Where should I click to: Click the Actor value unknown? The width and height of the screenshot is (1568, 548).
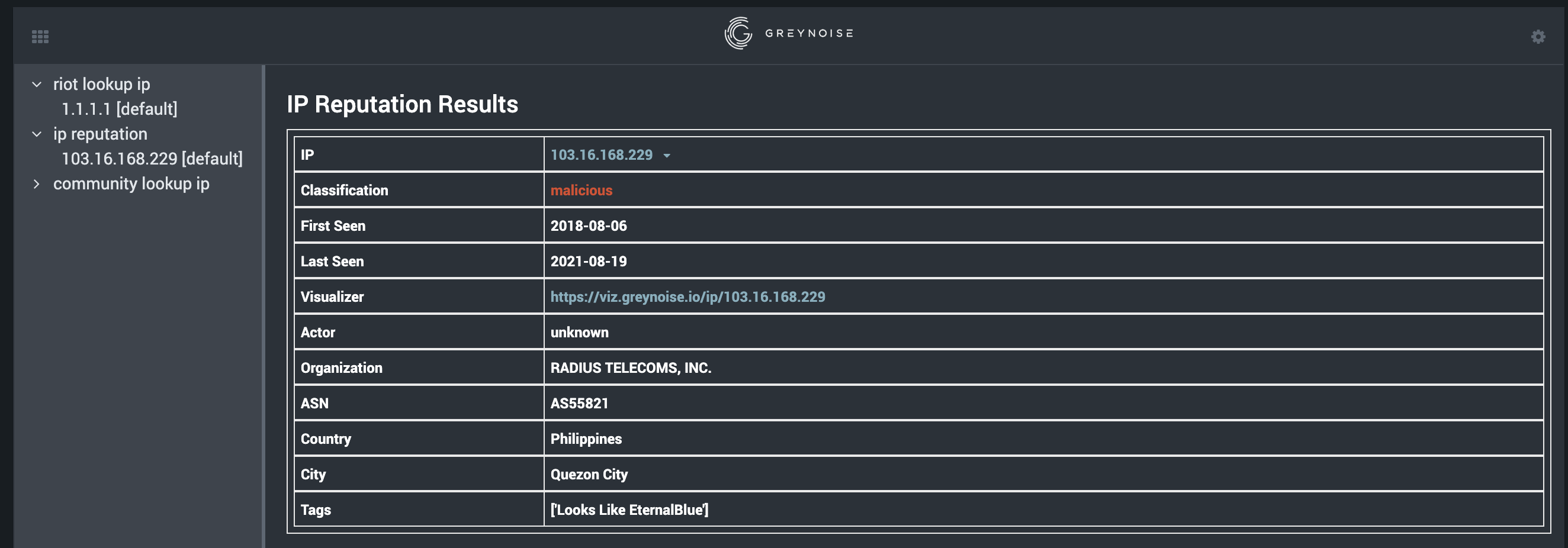580,333
